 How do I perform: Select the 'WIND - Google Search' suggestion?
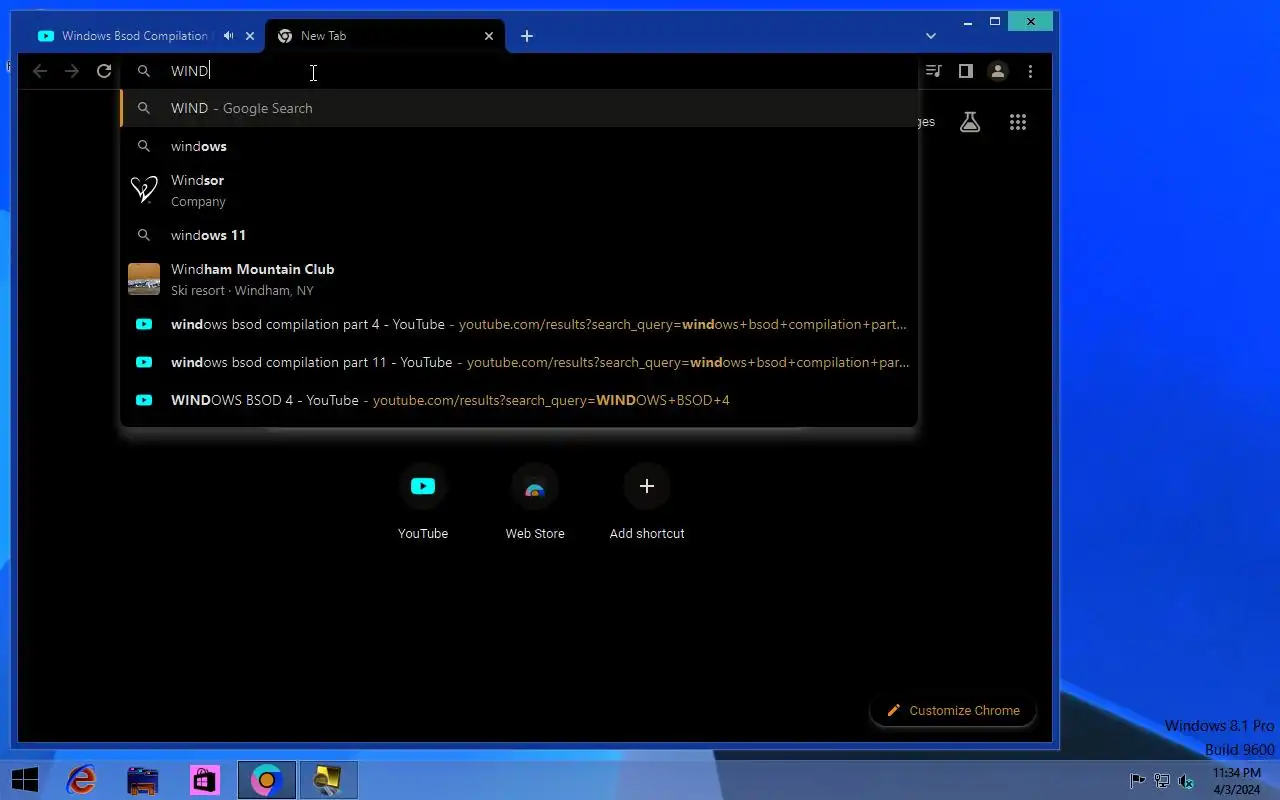[x=519, y=108]
